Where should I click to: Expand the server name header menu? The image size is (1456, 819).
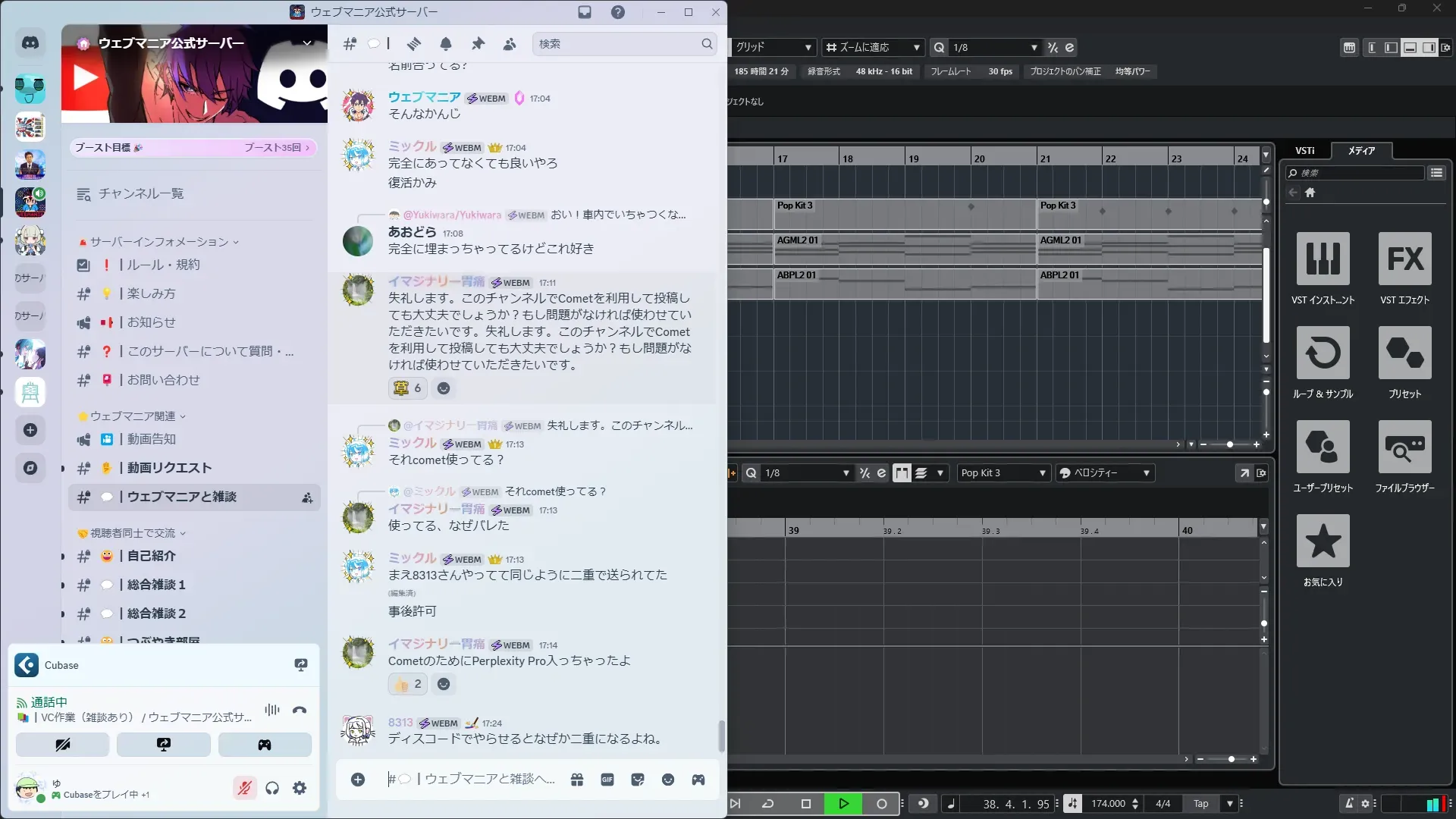307,43
